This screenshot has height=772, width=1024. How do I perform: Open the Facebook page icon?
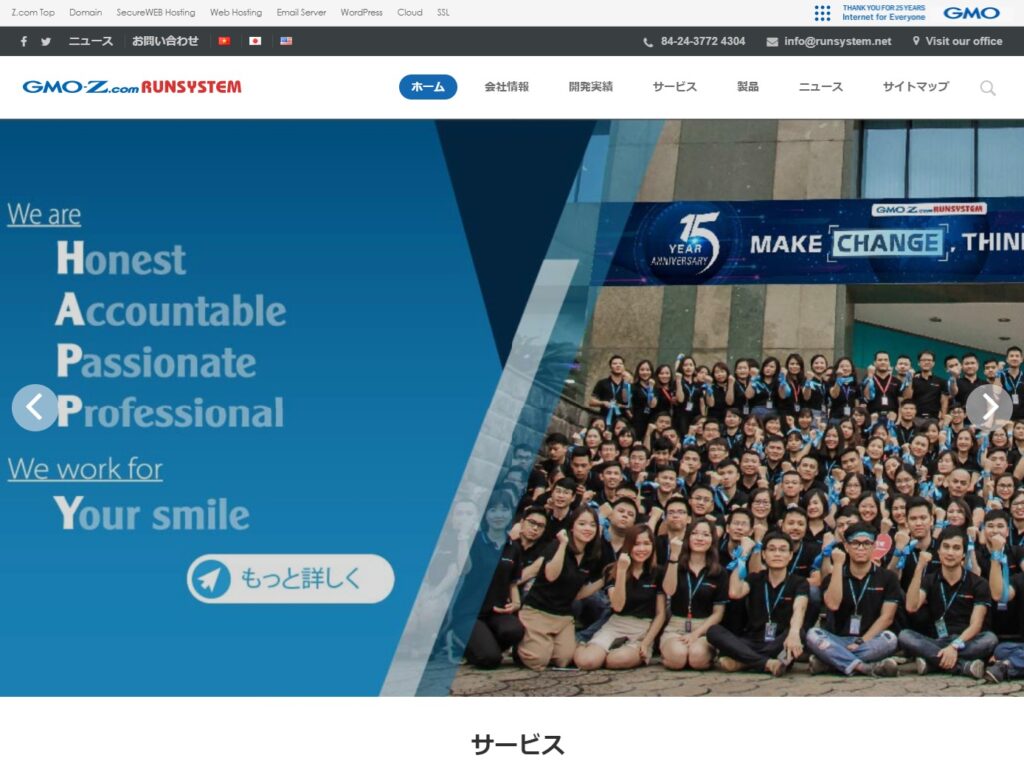[24, 41]
